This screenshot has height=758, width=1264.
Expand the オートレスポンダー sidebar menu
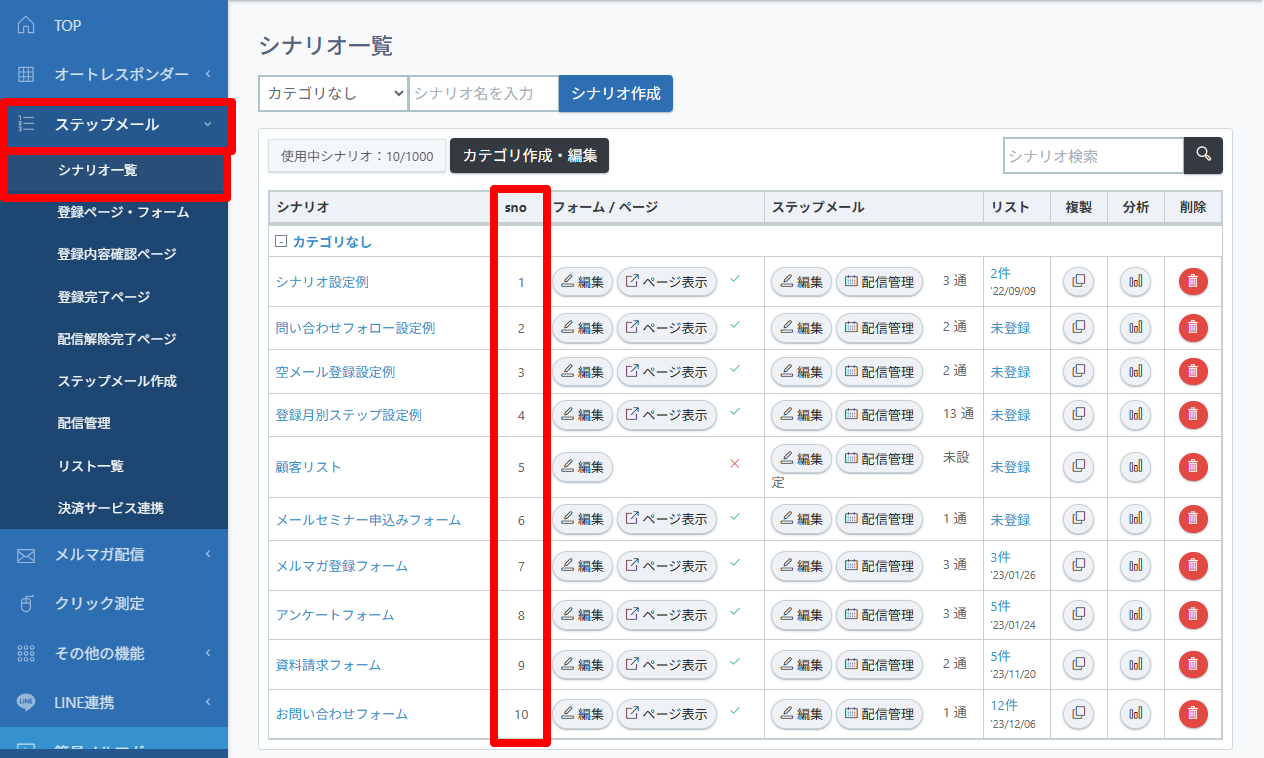(115, 74)
